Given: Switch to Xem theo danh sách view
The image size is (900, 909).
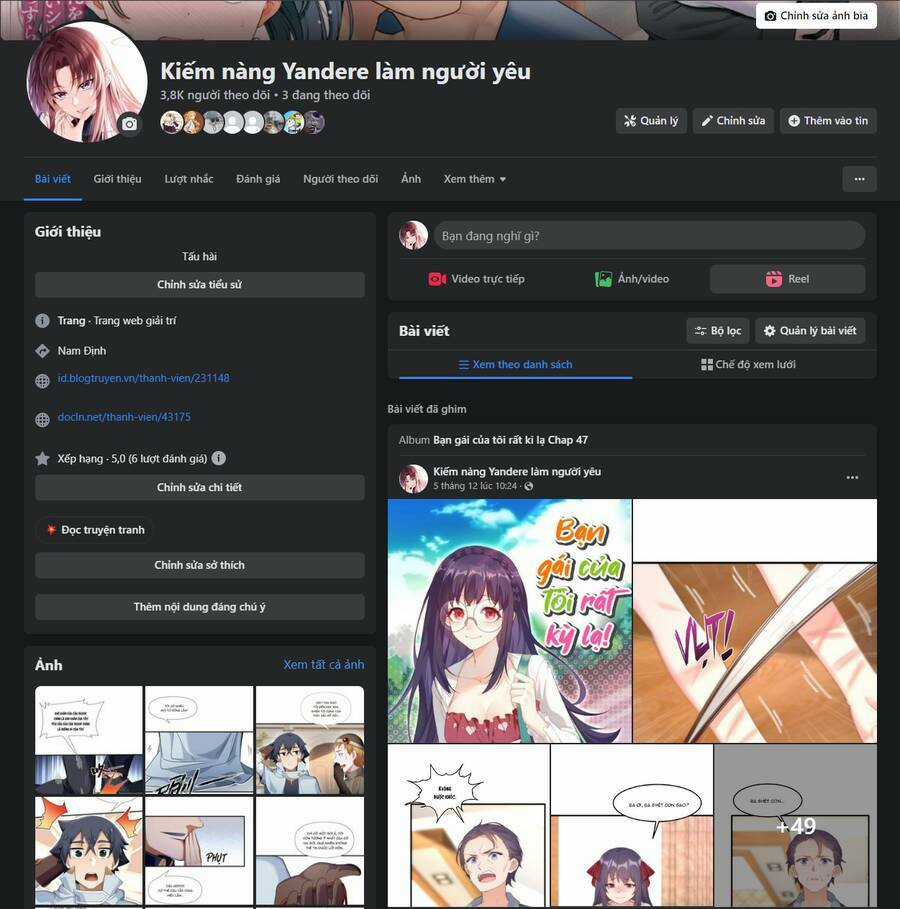Looking at the screenshot, I should (x=515, y=365).
